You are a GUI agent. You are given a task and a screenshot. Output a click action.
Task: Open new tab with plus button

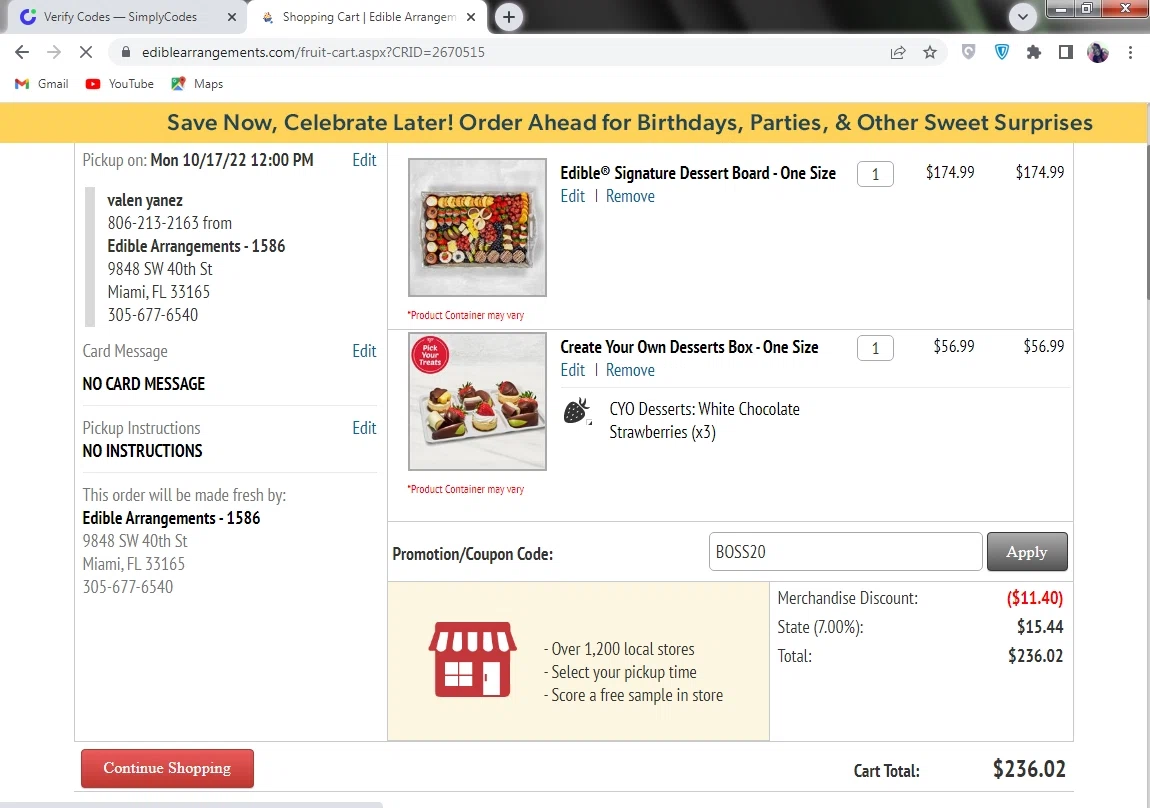509,17
